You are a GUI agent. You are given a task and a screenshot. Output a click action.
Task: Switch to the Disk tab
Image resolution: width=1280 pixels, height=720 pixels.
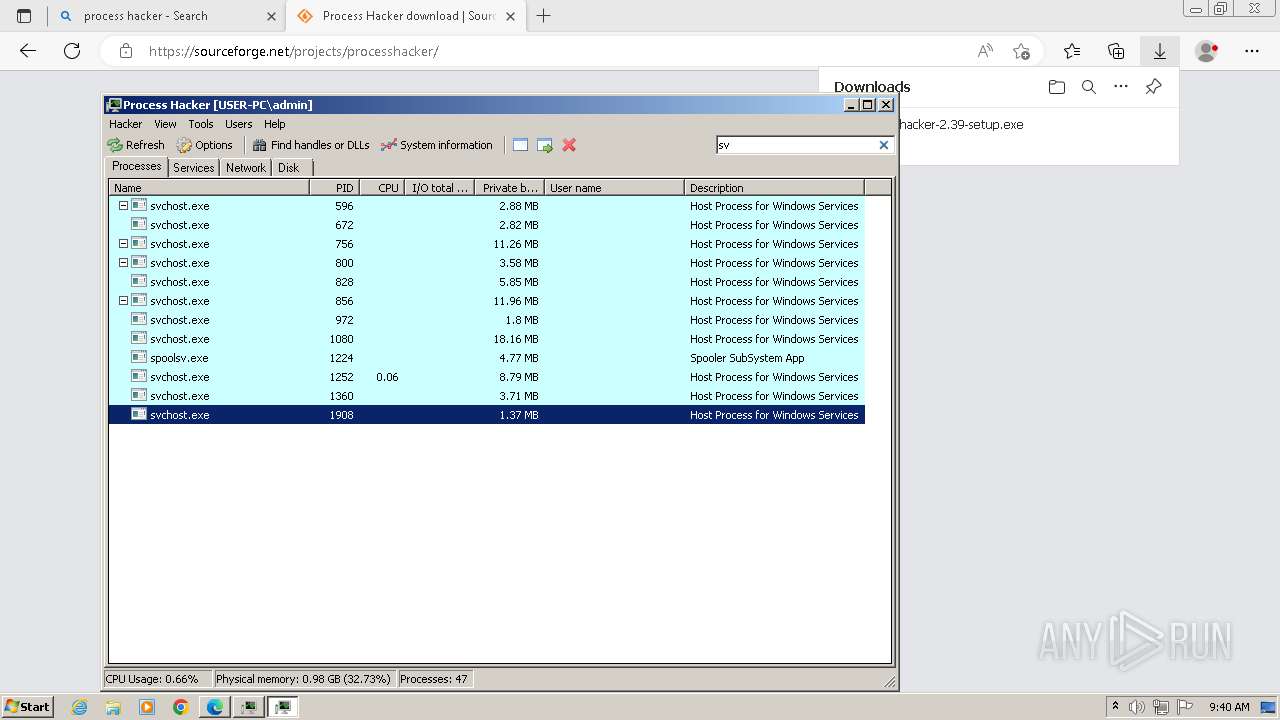click(x=288, y=168)
